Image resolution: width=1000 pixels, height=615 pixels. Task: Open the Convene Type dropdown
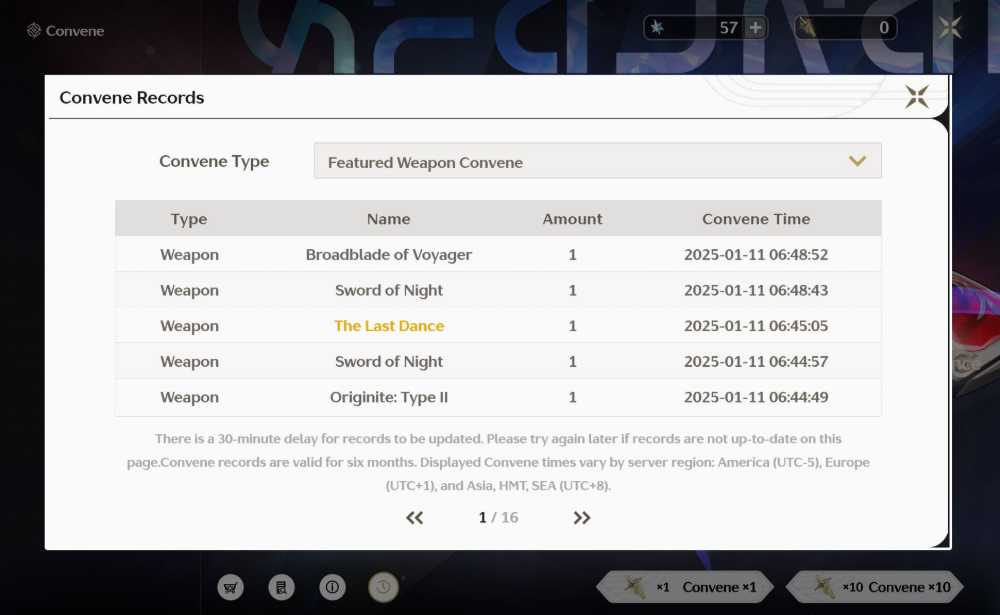point(598,161)
